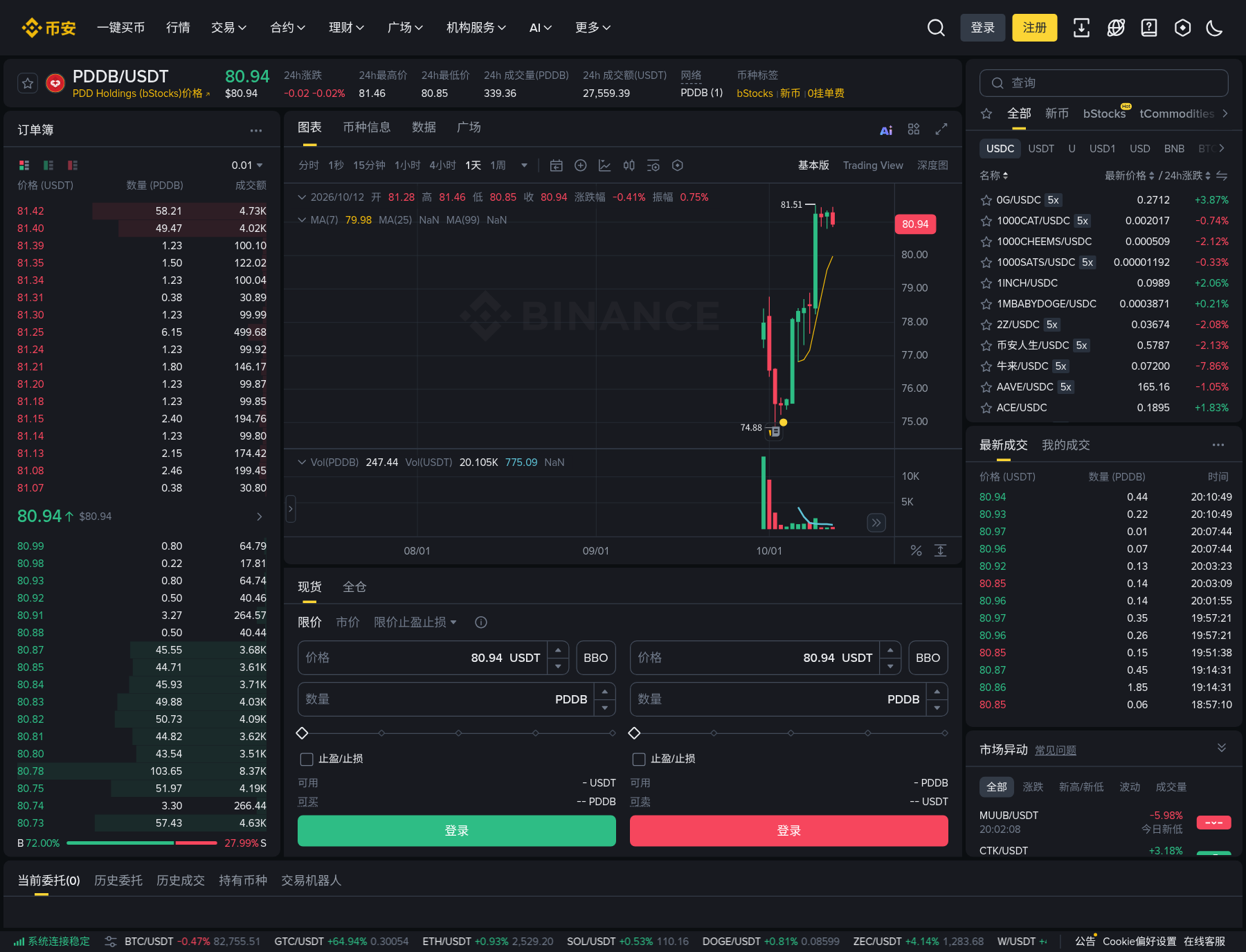Open more chart intervals dropdown arrow
This screenshot has height=952, width=1246.
tap(524, 165)
